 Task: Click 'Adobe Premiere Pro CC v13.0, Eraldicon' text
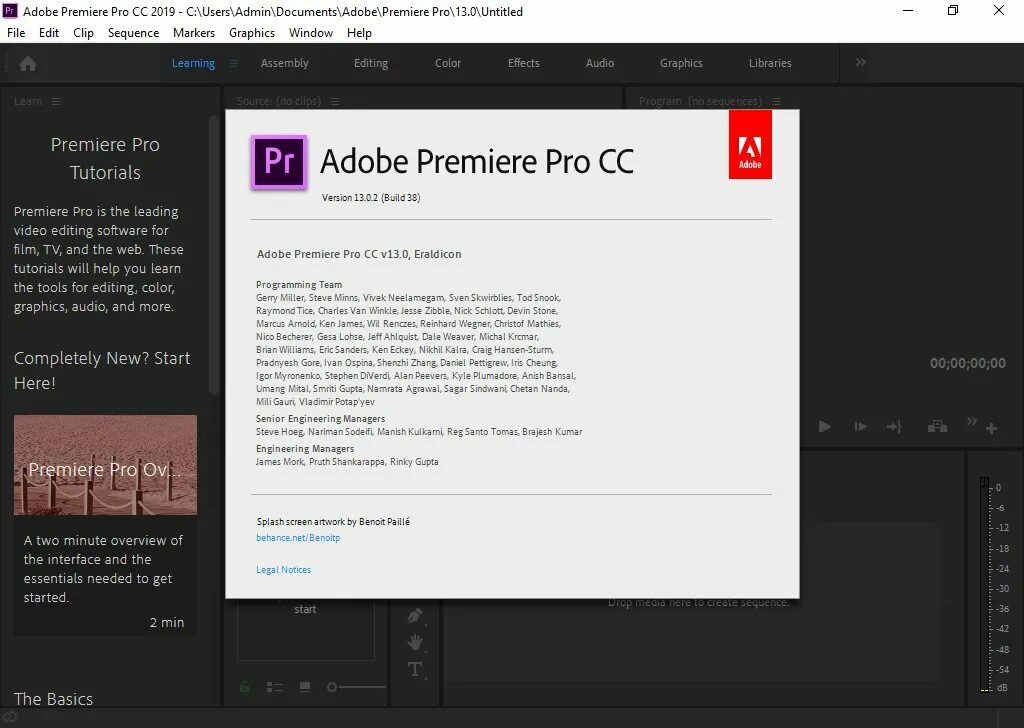[359, 254]
